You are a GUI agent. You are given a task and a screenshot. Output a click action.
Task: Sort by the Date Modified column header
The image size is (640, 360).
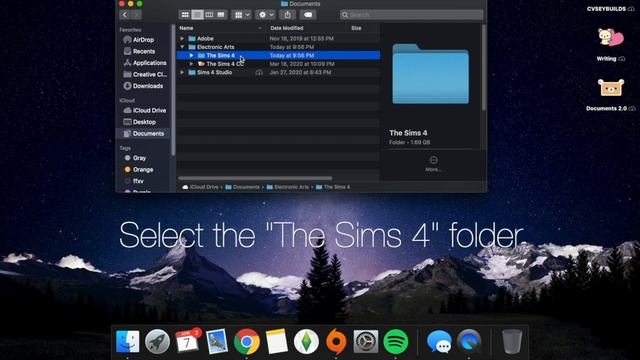click(x=287, y=28)
